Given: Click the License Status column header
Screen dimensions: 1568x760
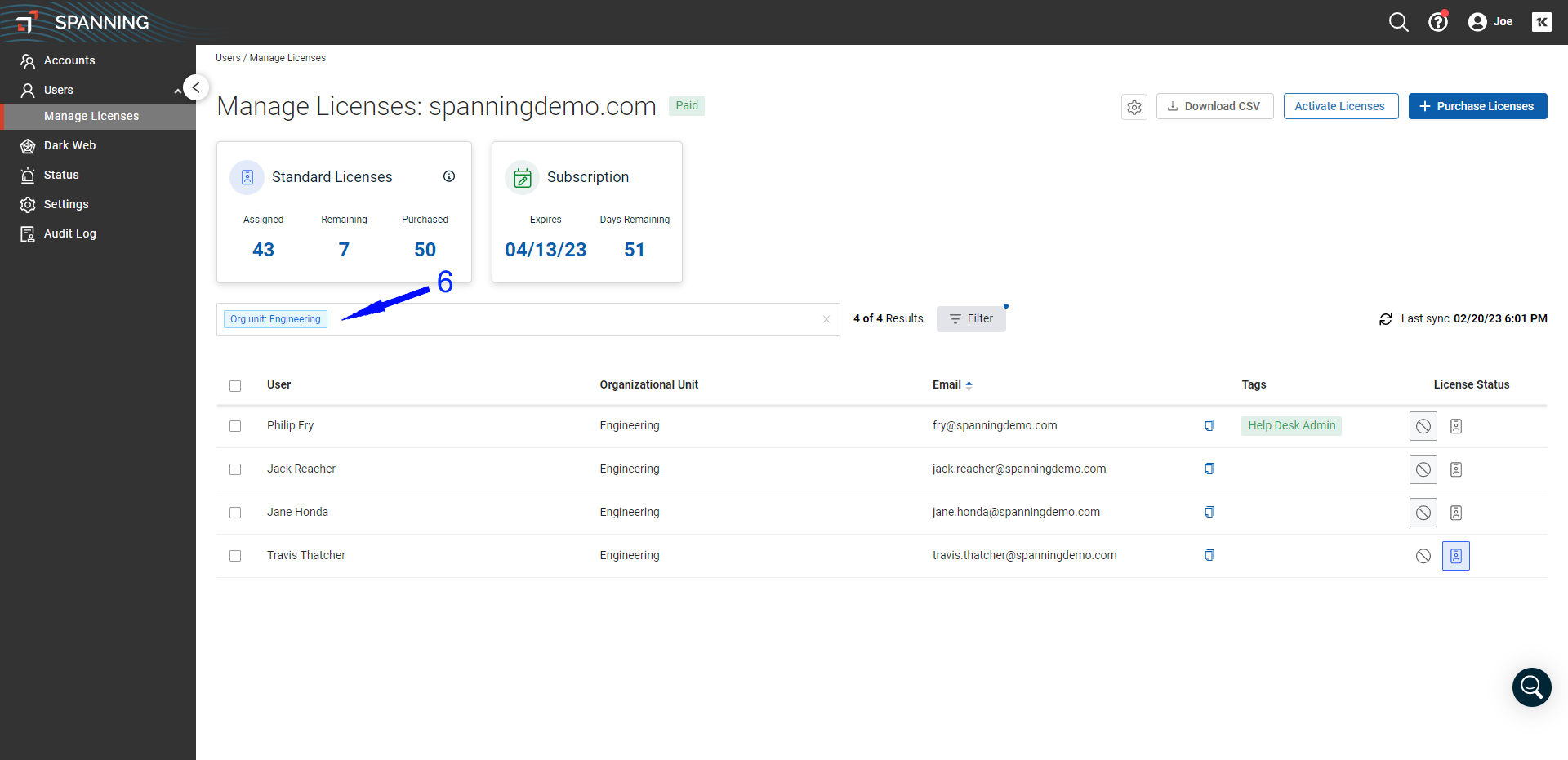Looking at the screenshot, I should (x=1472, y=384).
